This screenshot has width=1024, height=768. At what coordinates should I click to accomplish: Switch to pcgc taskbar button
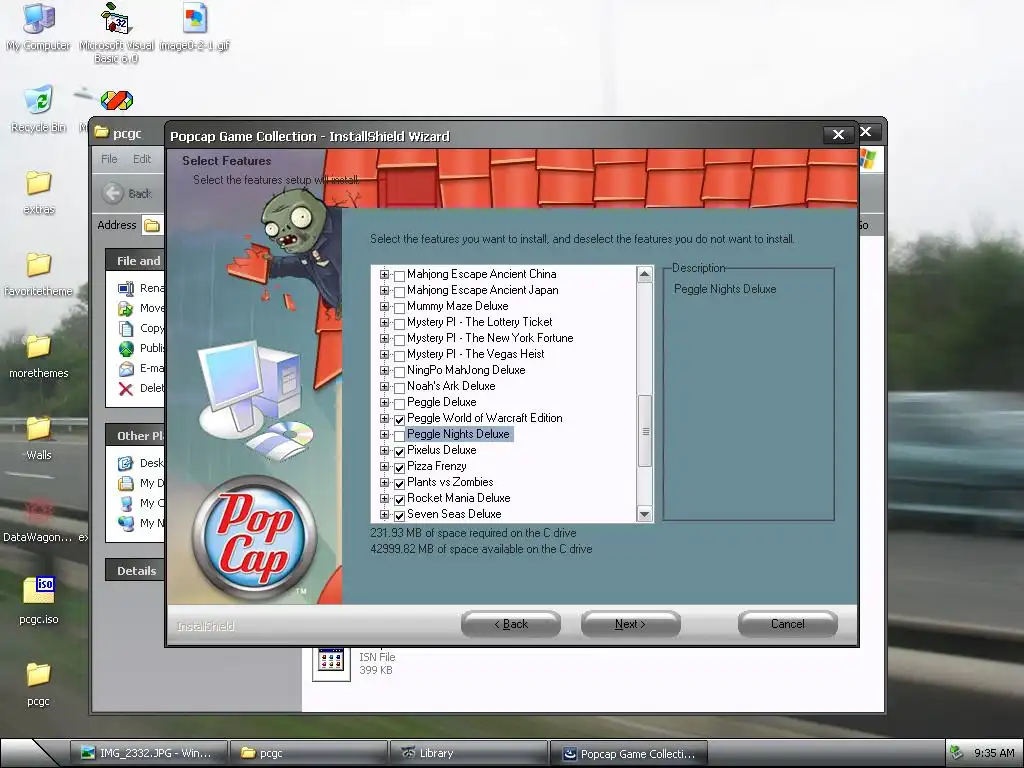coord(309,753)
